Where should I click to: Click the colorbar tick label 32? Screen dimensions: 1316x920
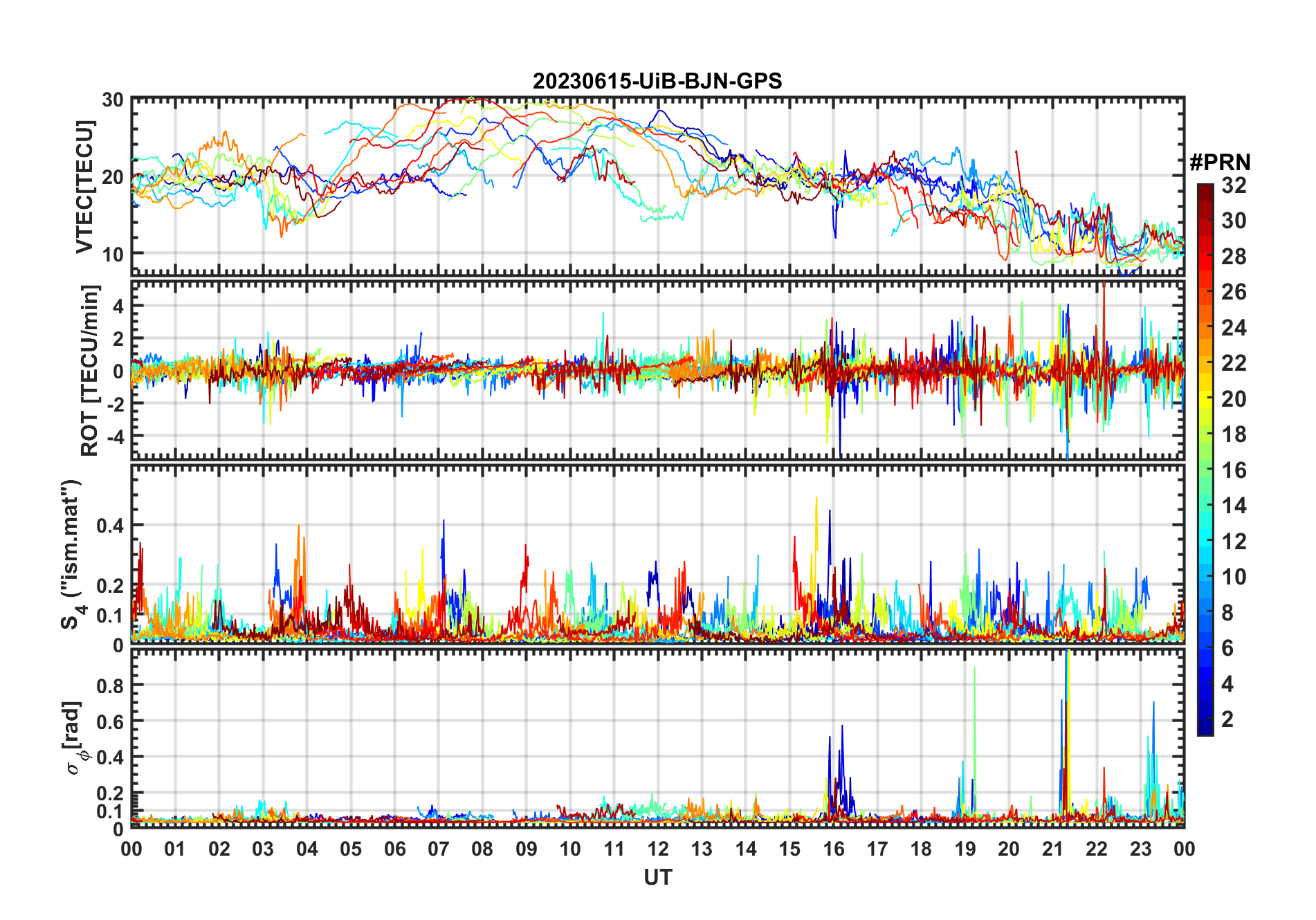(1234, 185)
